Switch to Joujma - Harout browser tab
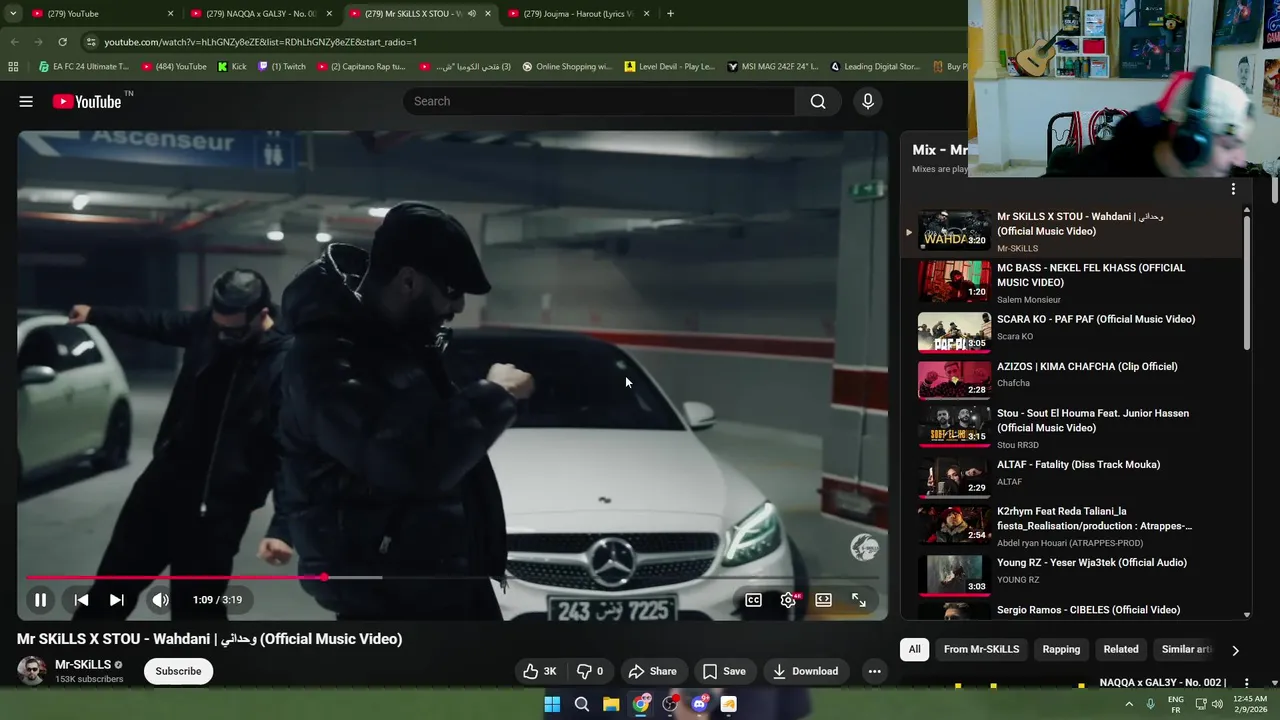 pos(579,14)
